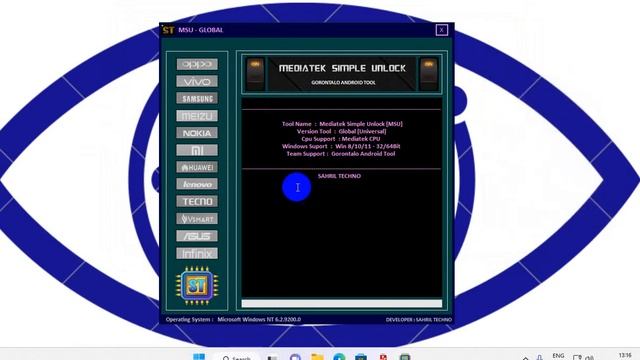Choose the Lenovo brand button
This screenshot has width=640, height=360.
(197, 184)
